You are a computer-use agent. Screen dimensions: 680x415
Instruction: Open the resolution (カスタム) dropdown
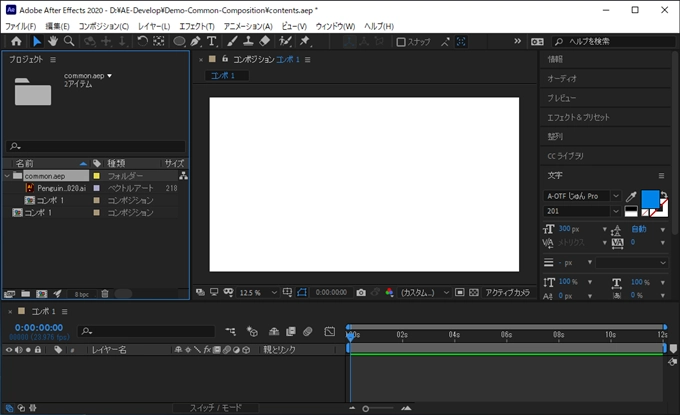tap(425, 293)
